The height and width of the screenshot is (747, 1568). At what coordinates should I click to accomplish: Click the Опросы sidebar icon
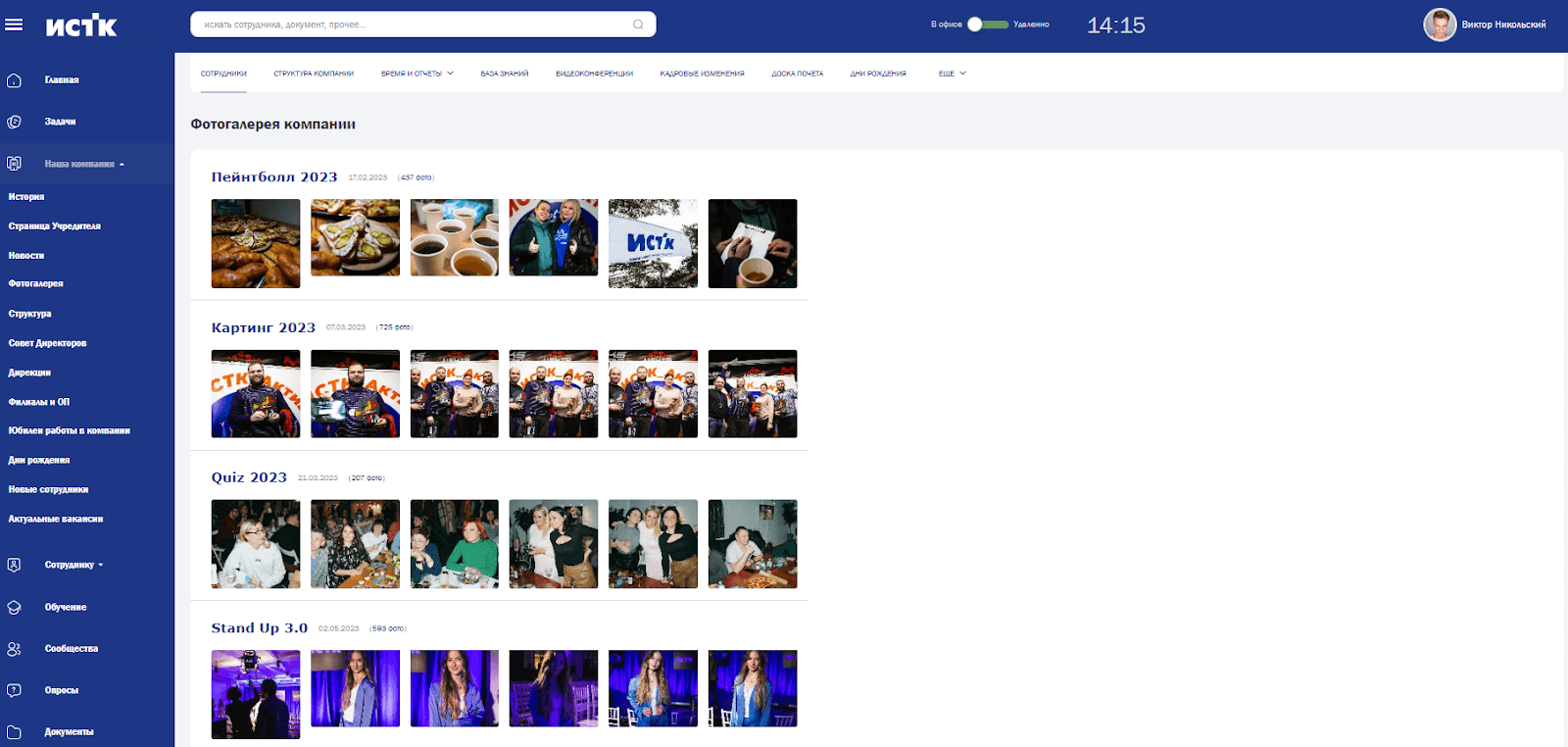tap(14, 690)
